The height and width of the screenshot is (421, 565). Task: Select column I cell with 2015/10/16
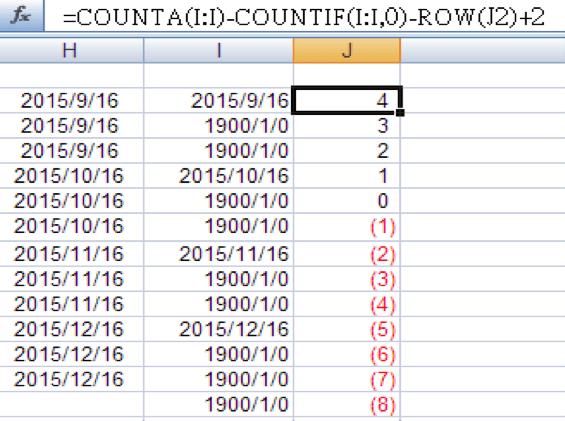(218, 176)
